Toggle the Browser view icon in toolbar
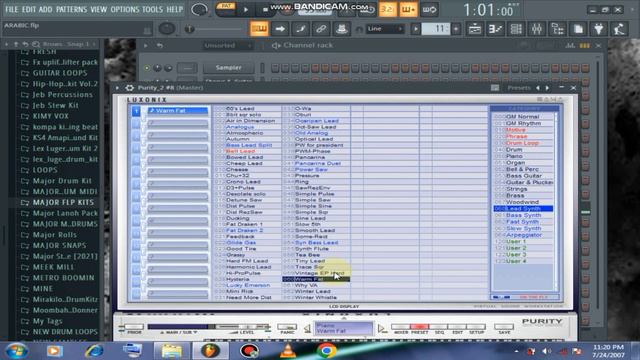Image resolution: width=640 pixels, height=360 pixels. point(557,29)
